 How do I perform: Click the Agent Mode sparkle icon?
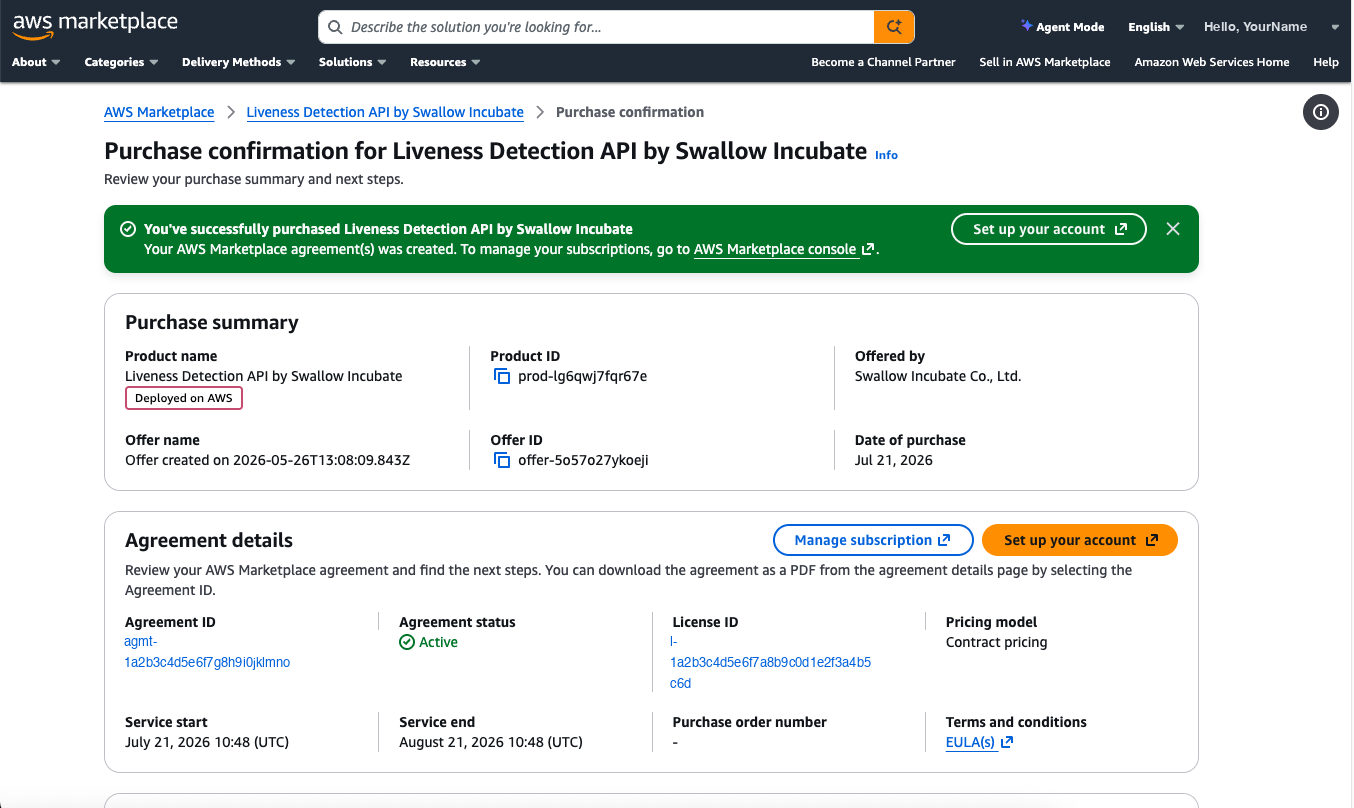[x=1026, y=27]
